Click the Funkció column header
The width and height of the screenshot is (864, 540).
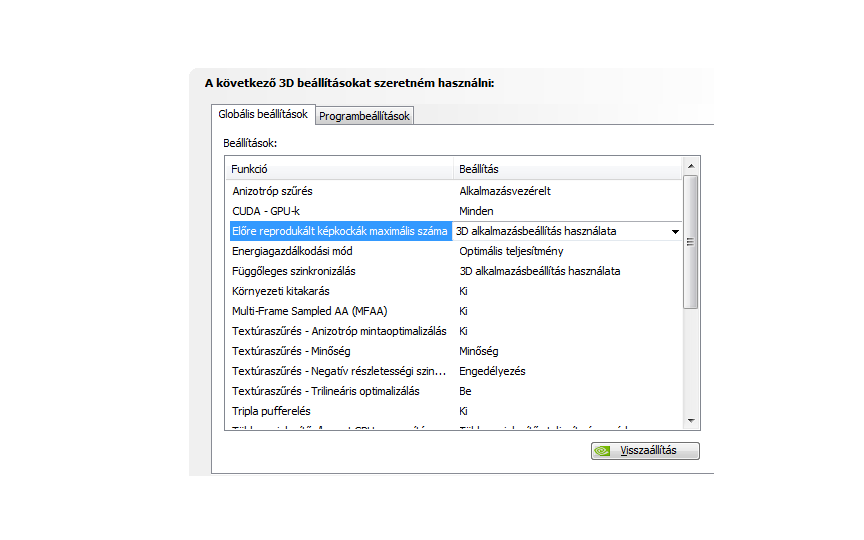339,169
